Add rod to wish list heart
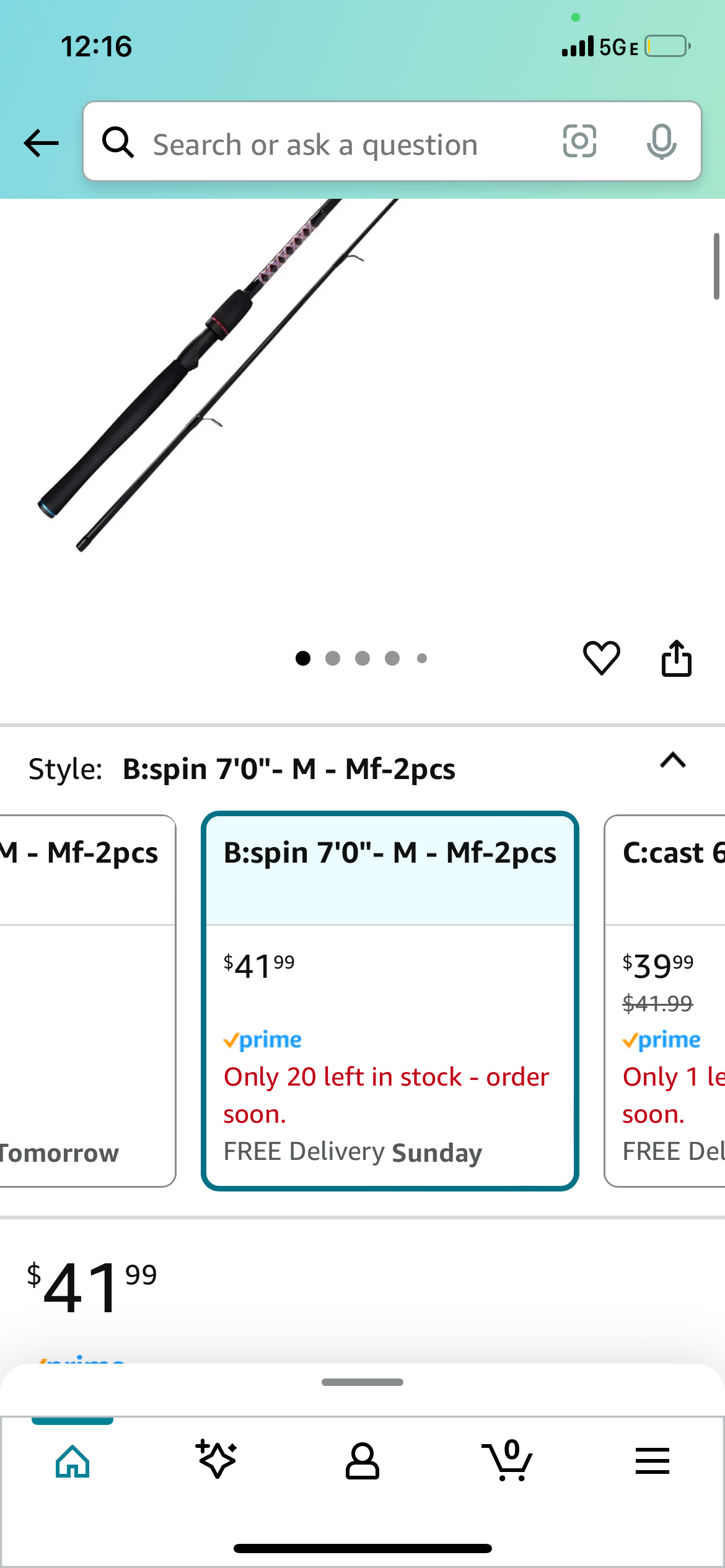The width and height of the screenshot is (725, 1568). pyautogui.click(x=601, y=657)
